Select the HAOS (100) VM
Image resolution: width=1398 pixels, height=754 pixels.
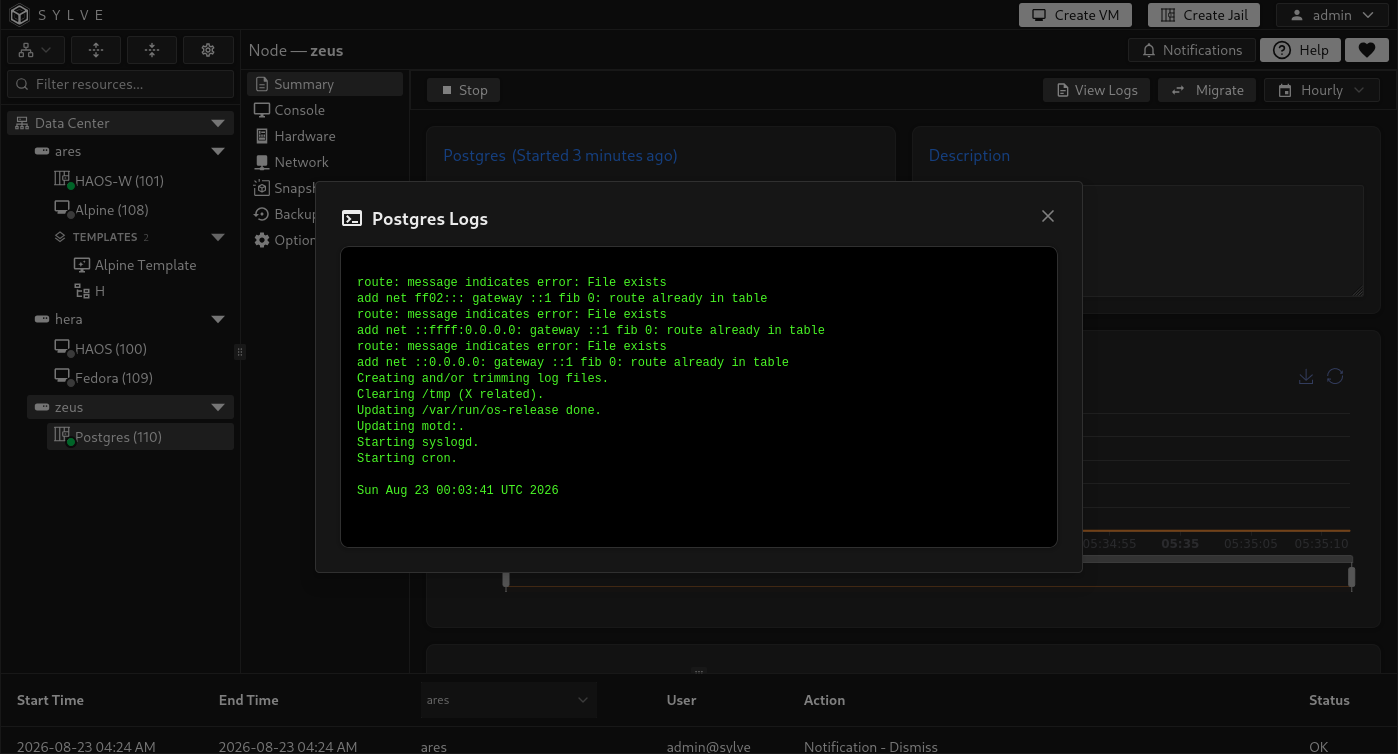click(111, 349)
